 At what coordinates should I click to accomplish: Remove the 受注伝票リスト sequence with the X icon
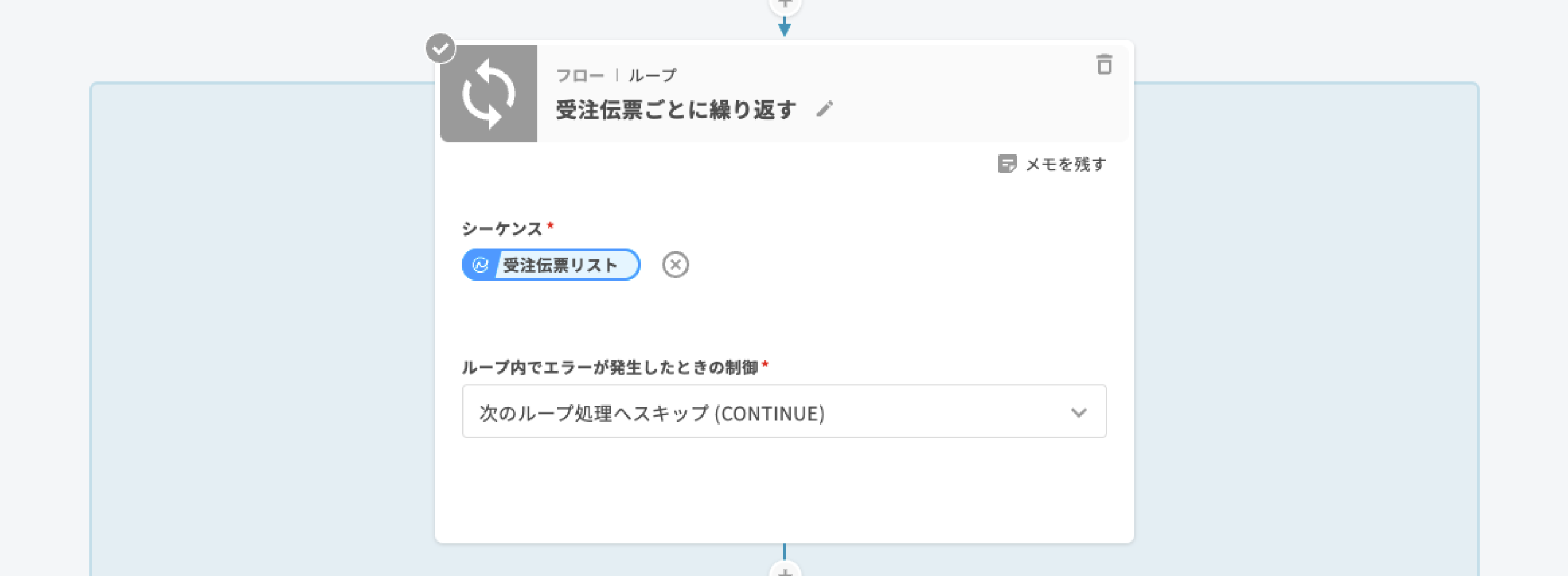pos(675,265)
